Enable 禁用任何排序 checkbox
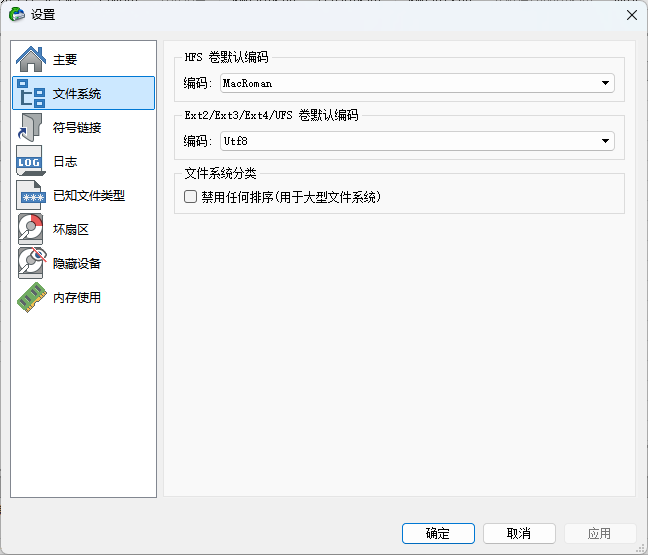Viewport: 648px width, 555px height. click(x=190, y=196)
